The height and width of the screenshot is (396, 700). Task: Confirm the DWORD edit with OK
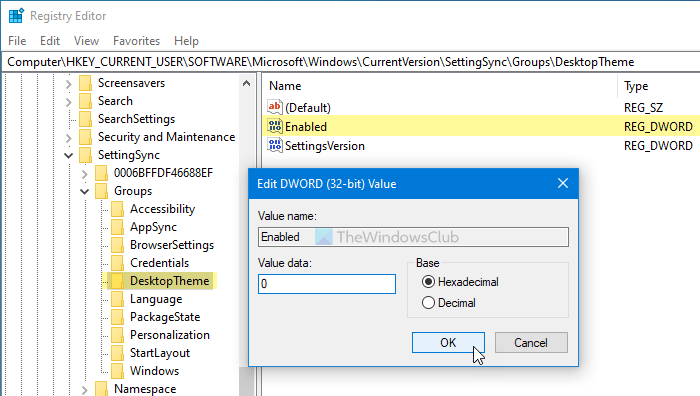pos(448,342)
